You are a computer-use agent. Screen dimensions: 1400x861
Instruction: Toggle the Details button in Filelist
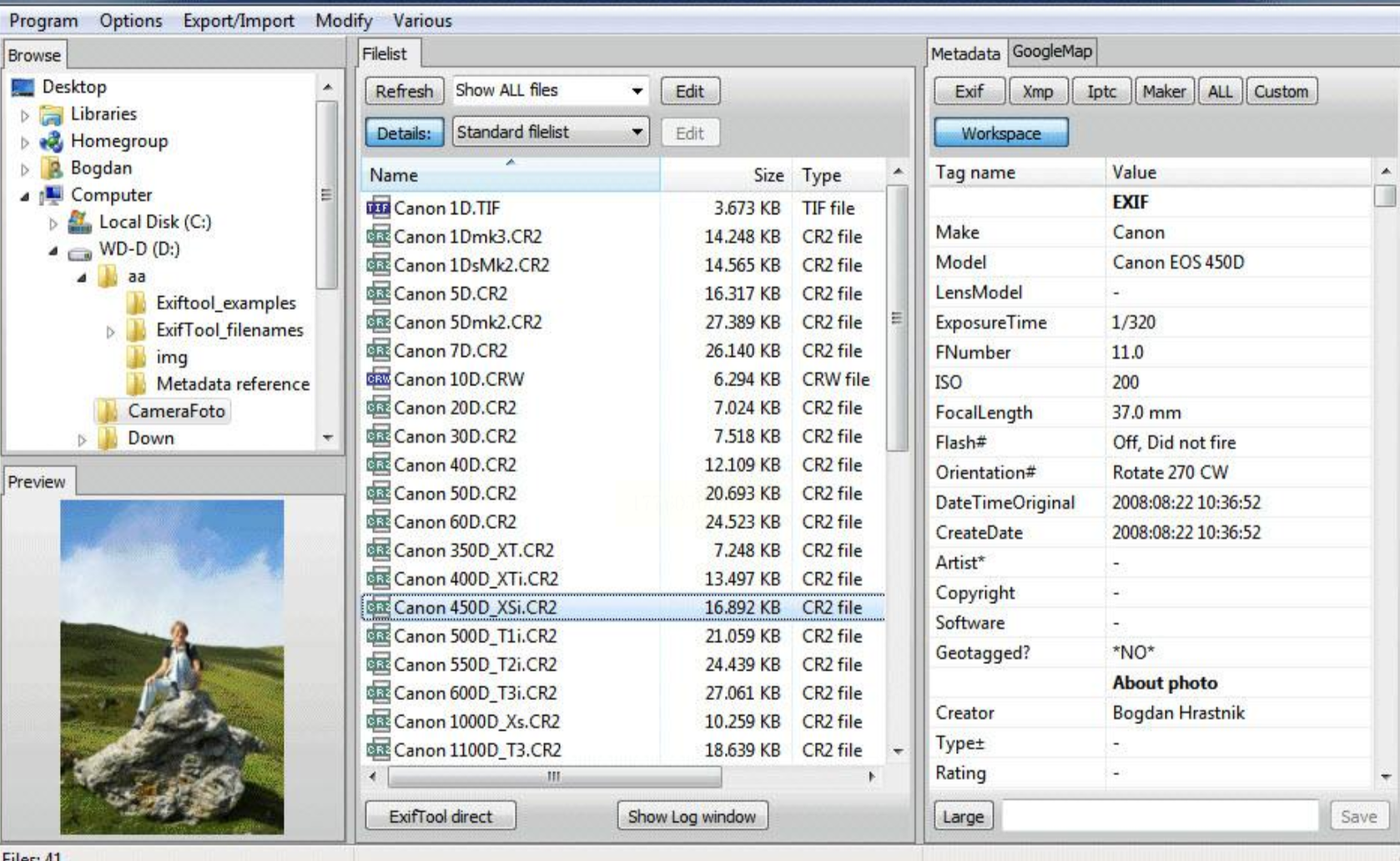point(404,133)
